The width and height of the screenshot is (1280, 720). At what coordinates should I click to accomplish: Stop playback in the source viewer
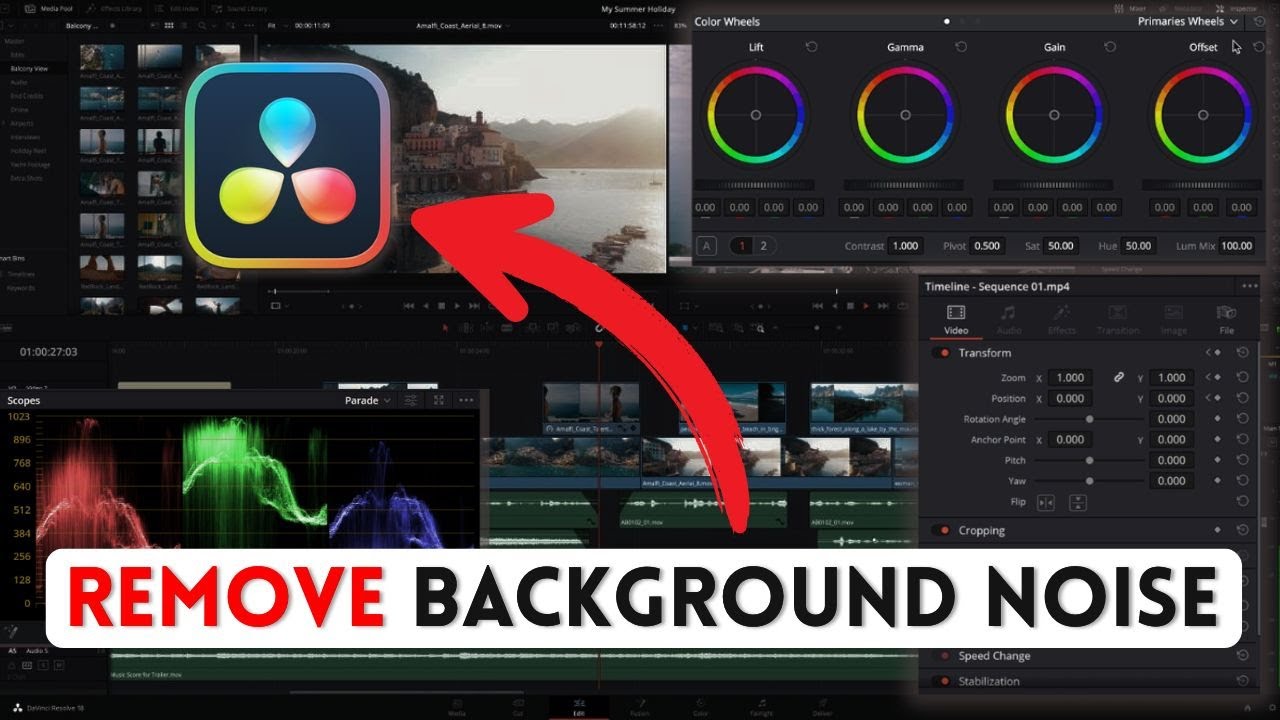click(441, 306)
